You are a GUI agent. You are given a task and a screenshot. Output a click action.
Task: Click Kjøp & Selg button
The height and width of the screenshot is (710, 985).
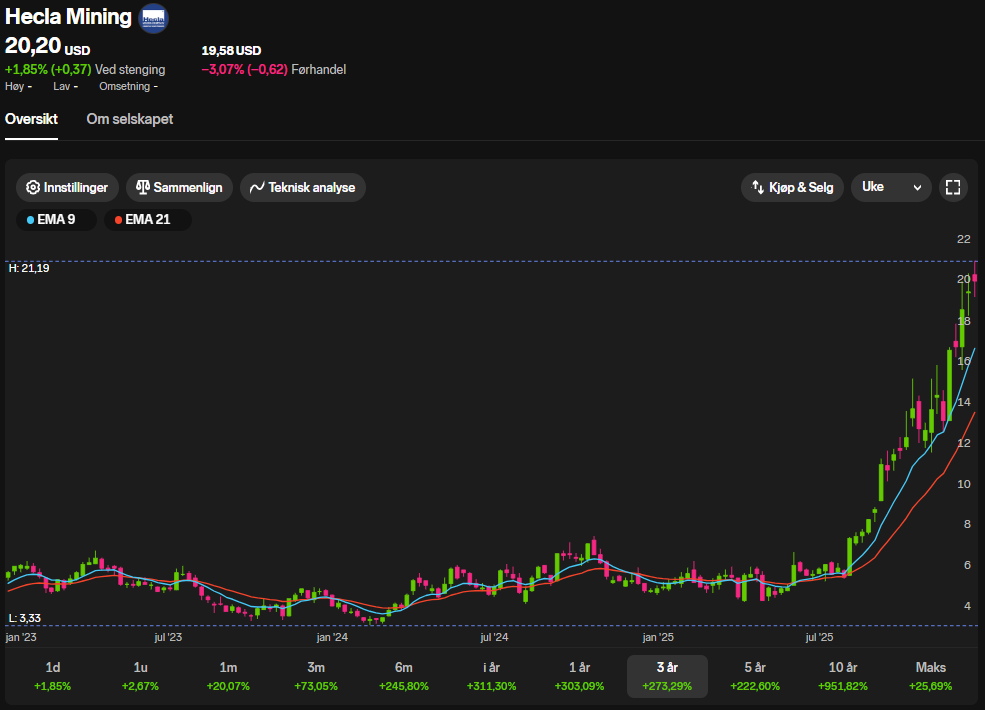pos(792,187)
